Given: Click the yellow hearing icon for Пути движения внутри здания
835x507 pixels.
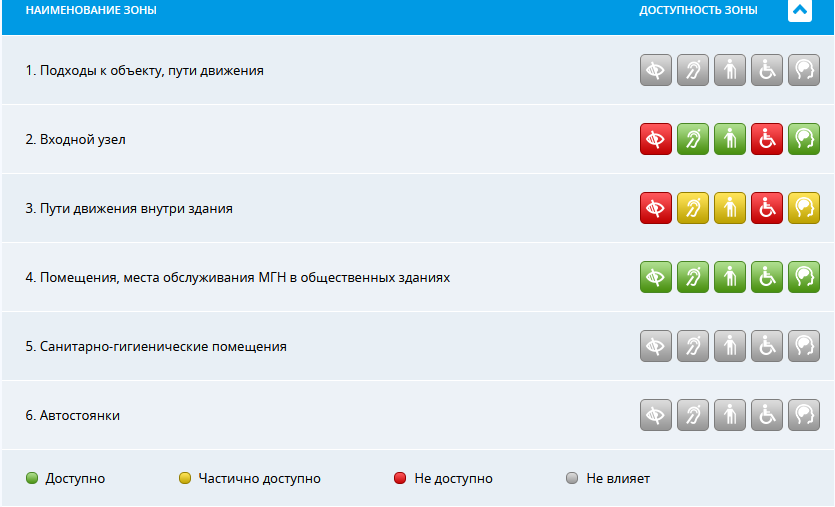Looking at the screenshot, I should pyautogui.click(x=693, y=208).
